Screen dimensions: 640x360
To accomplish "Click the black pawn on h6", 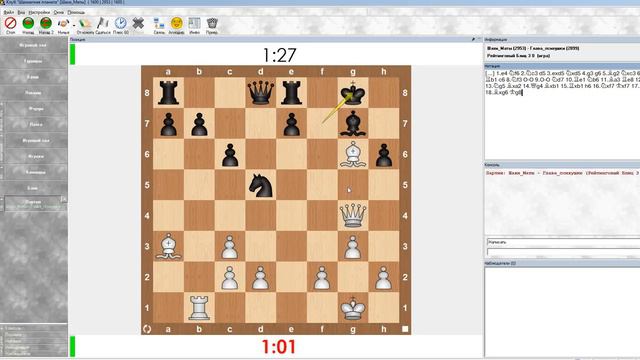I will point(384,154).
